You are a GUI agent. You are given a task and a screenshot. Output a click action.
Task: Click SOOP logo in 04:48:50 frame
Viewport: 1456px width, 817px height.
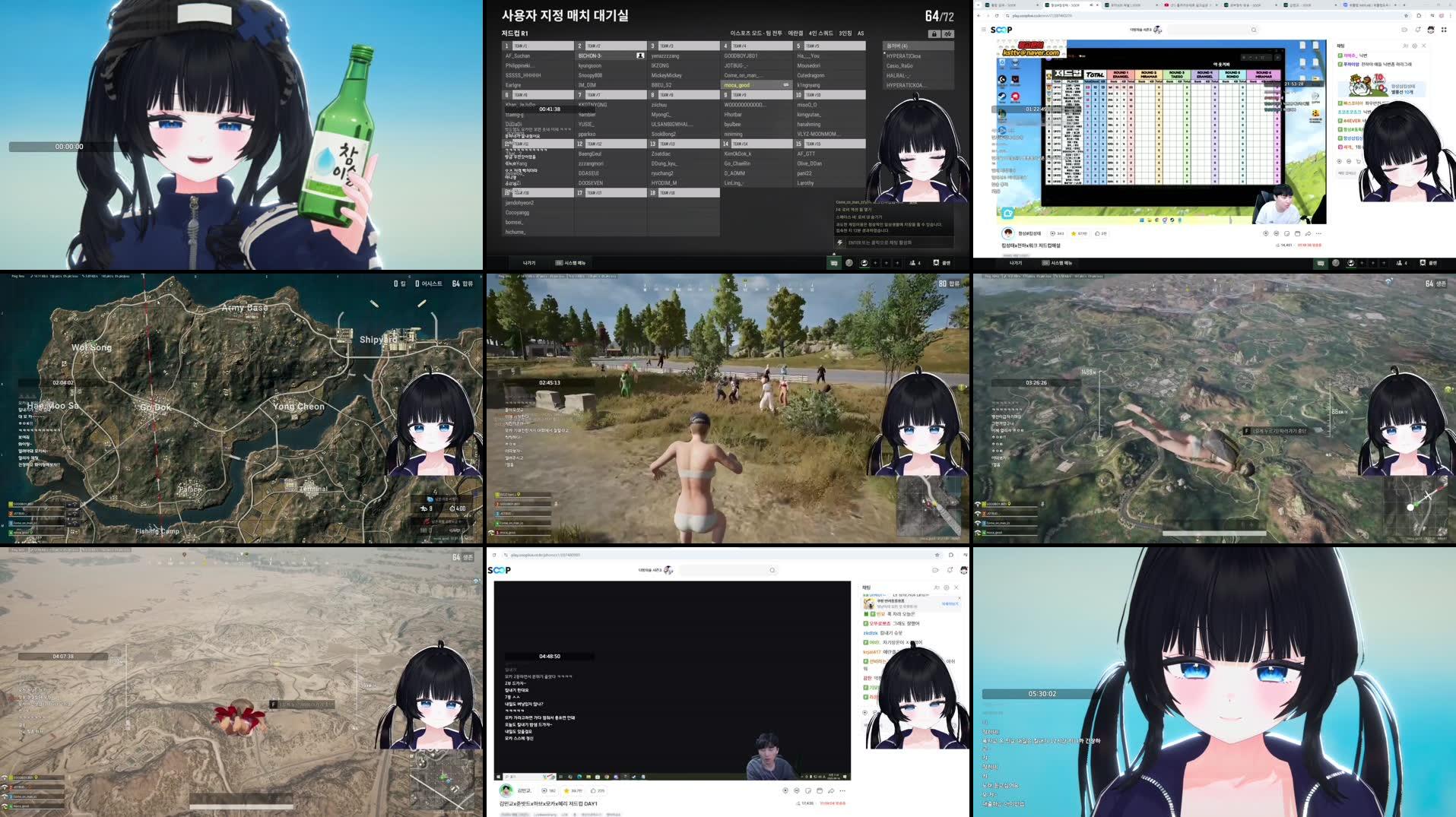pyautogui.click(x=500, y=570)
